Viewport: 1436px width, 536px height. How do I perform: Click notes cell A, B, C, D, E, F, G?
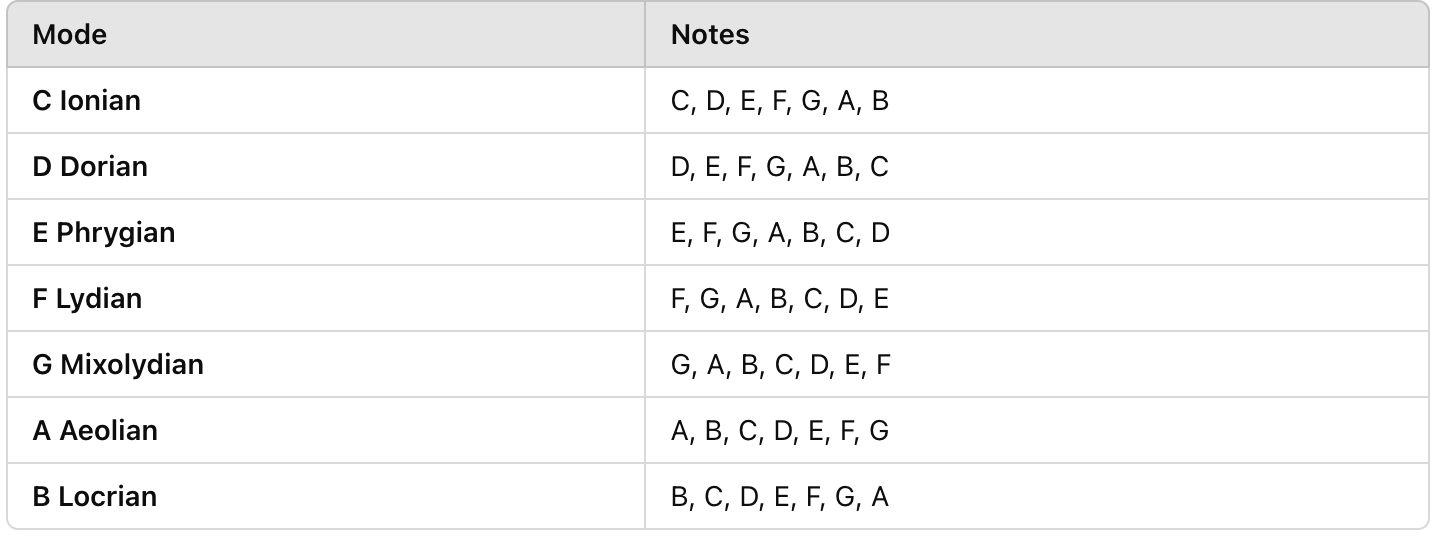pos(780,432)
